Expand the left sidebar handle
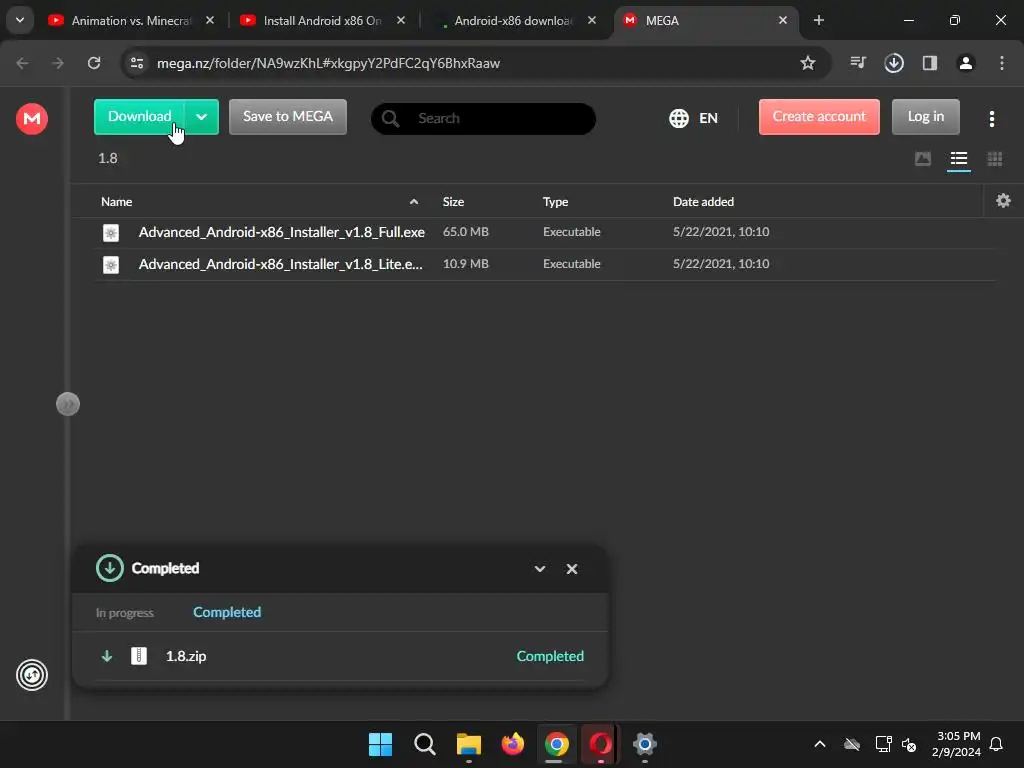 click(x=68, y=404)
